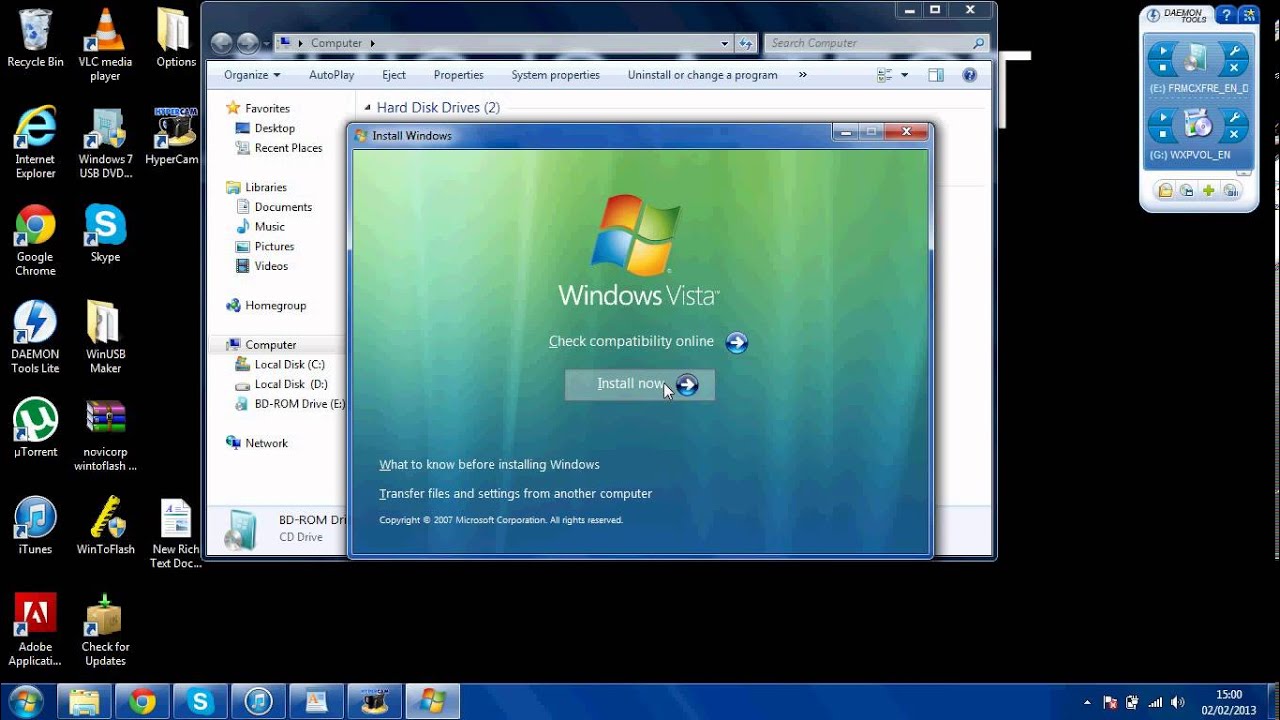Select DAEMON Tools Lite desktop icon

pos(35,338)
